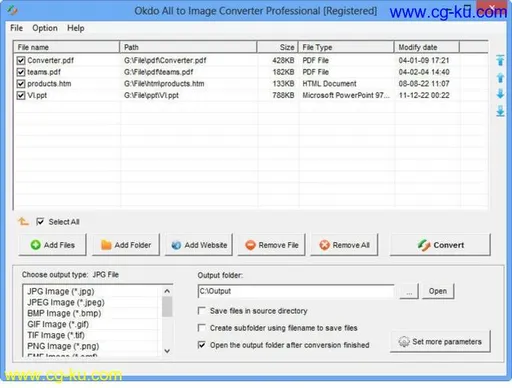Select JPG Image (*.jpg) output type

(61, 291)
